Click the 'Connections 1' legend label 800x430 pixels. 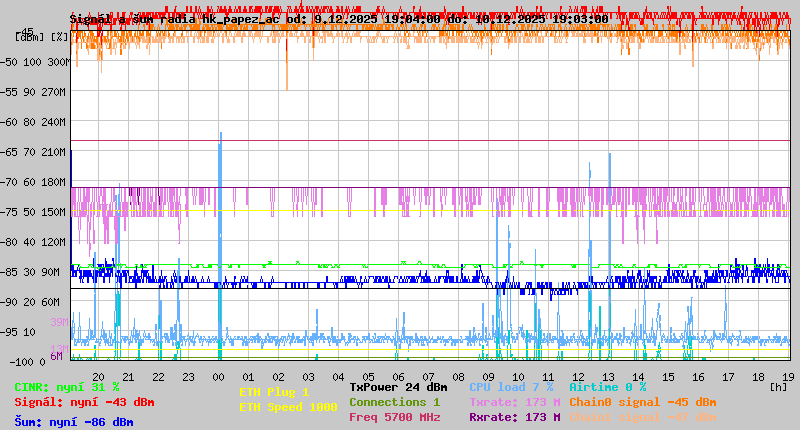pyautogui.click(x=394, y=402)
